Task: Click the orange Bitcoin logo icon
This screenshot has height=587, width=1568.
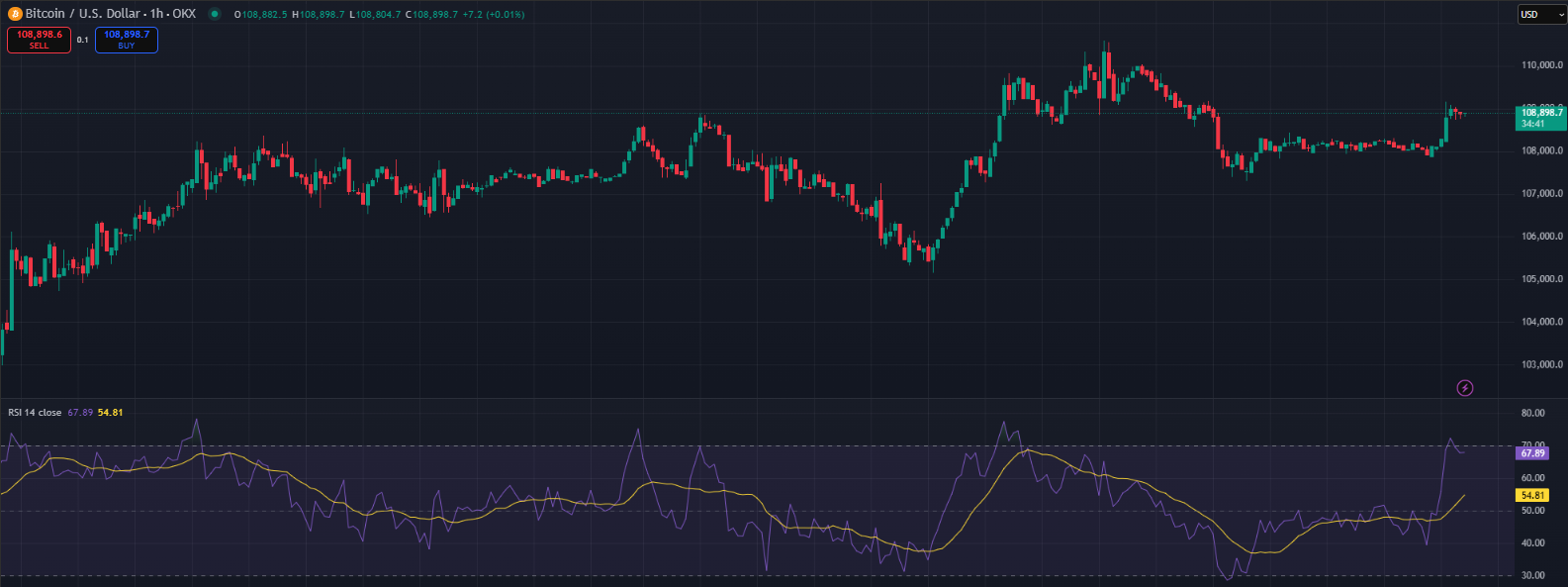Action: tap(15, 14)
